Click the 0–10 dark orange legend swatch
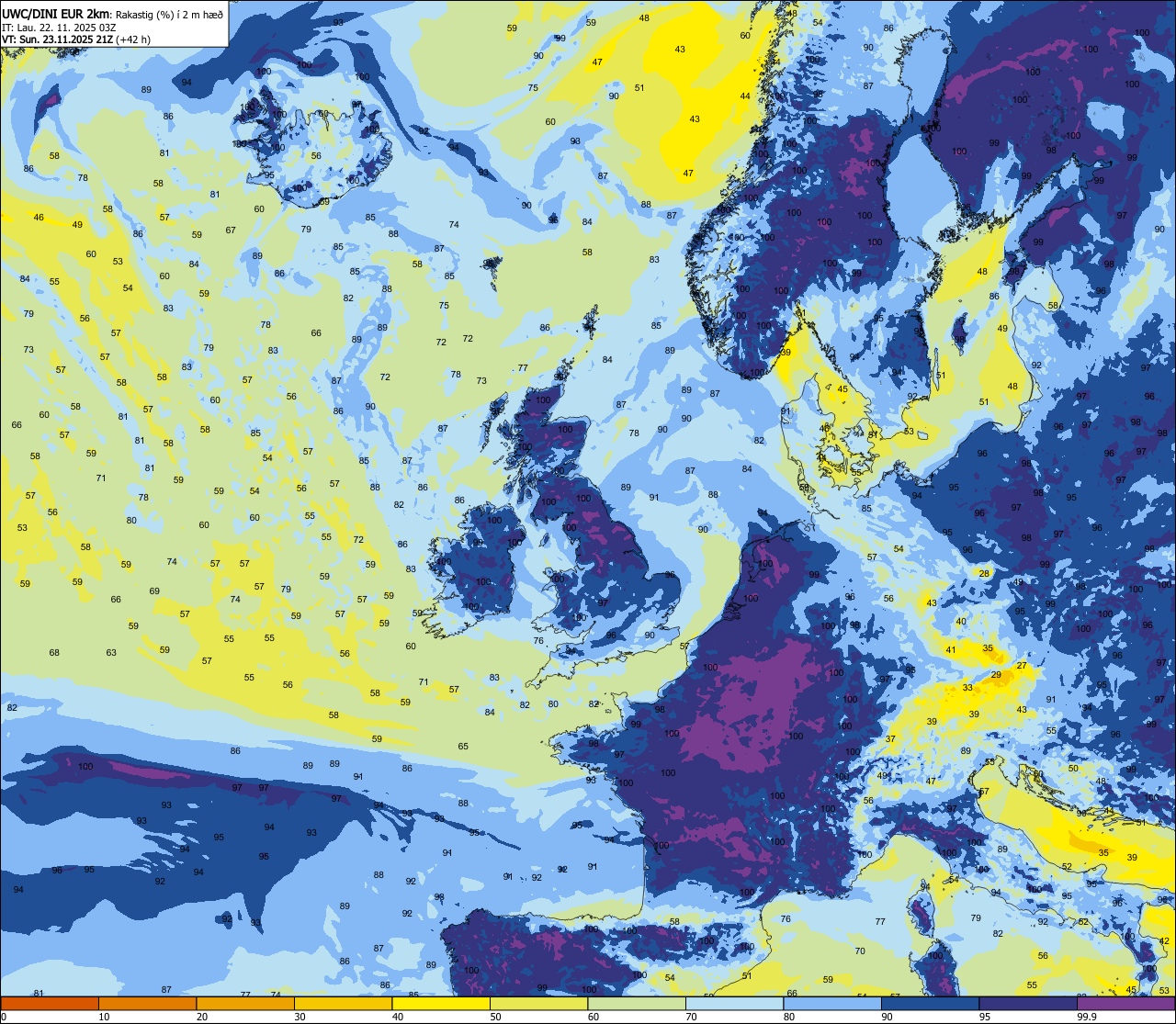The height and width of the screenshot is (1024, 1176). (50, 1004)
